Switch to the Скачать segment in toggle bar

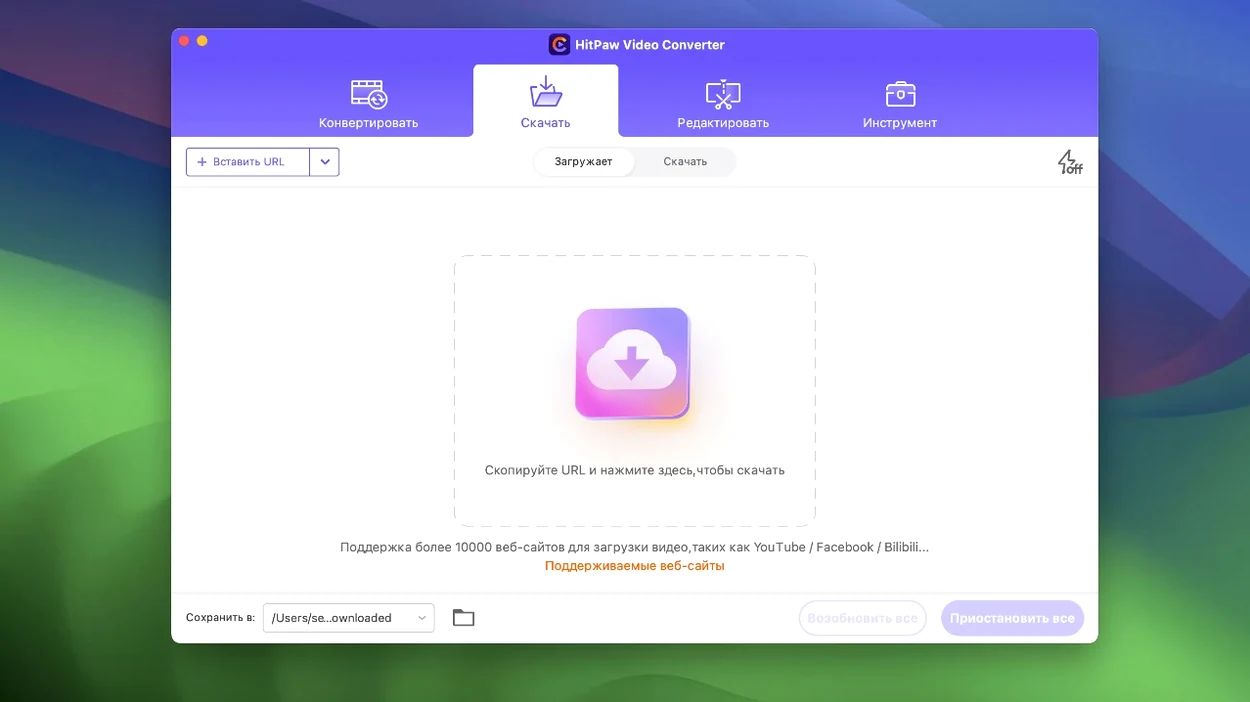pos(685,162)
